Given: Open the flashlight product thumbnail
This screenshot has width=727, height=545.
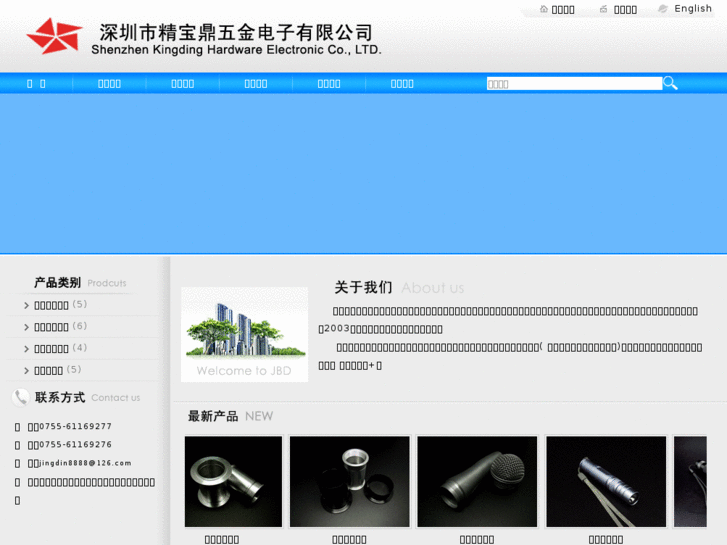Looking at the screenshot, I should pyautogui.click(x=606, y=481).
